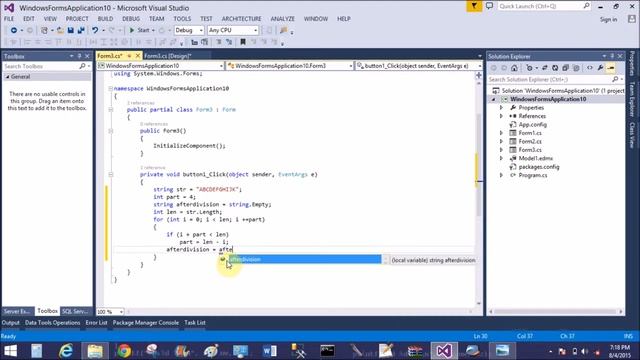
Task: Open the EDIT menu
Action: tap(29, 19)
